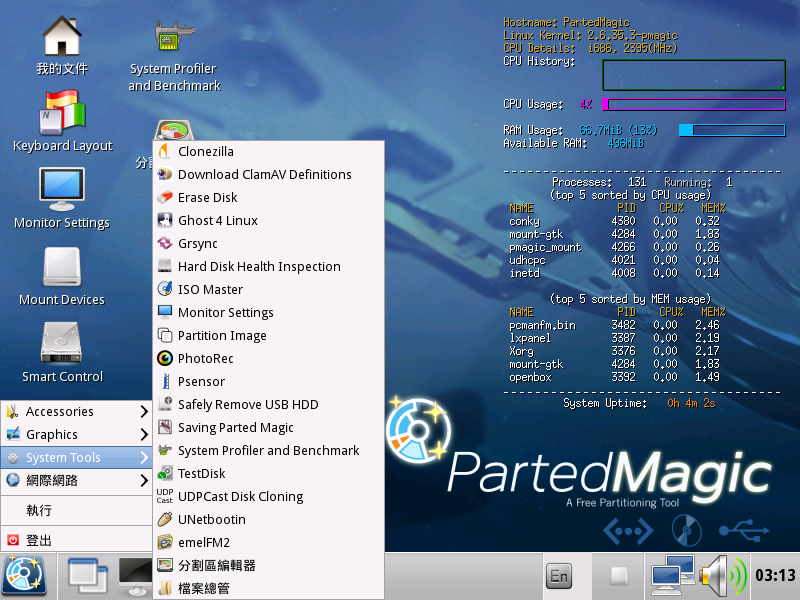
Task: Click the network computers tray icon
Action: click(x=672, y=576)
